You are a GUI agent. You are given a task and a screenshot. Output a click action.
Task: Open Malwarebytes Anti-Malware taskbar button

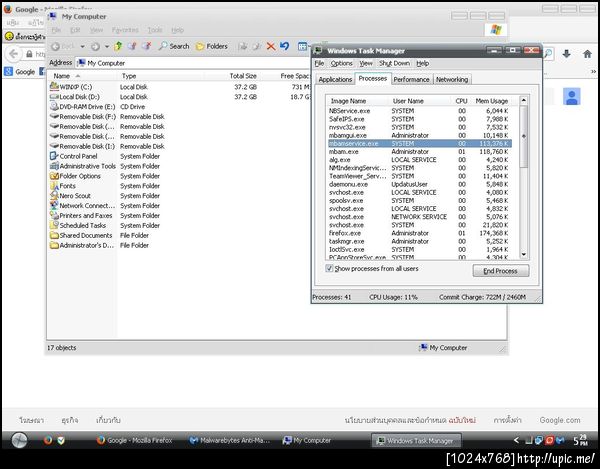pos(230,440)
